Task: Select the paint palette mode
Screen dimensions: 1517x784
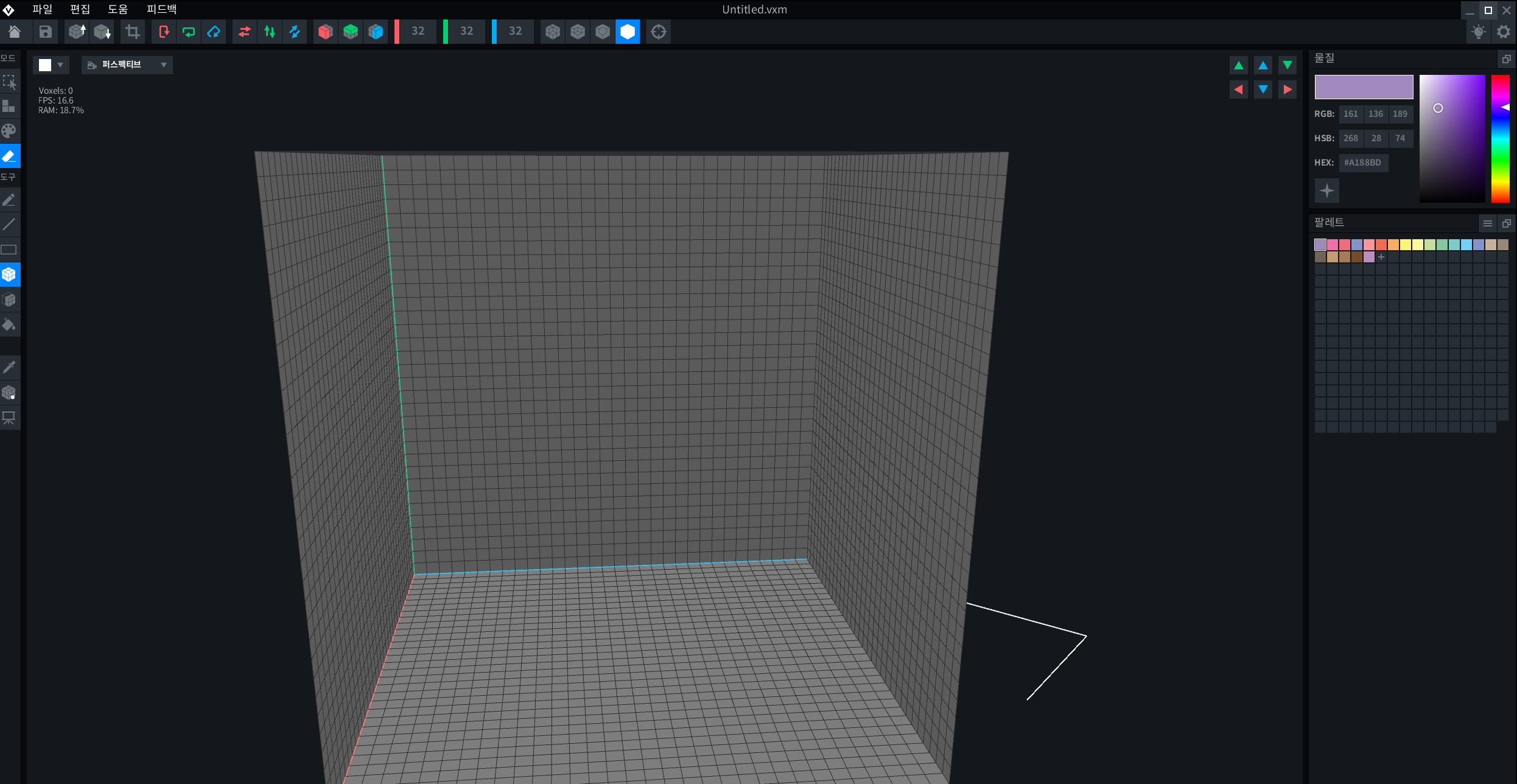Action: click(10, 131)
